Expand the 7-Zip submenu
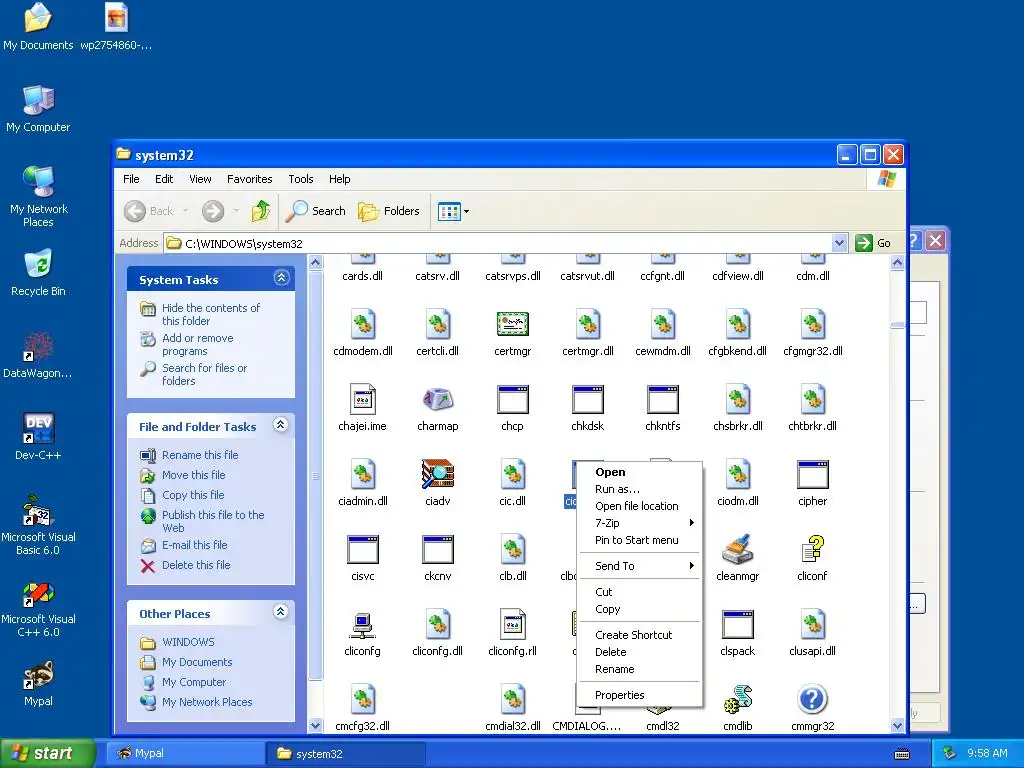Viewport: 1024px width, 768px height. (640, 522)
